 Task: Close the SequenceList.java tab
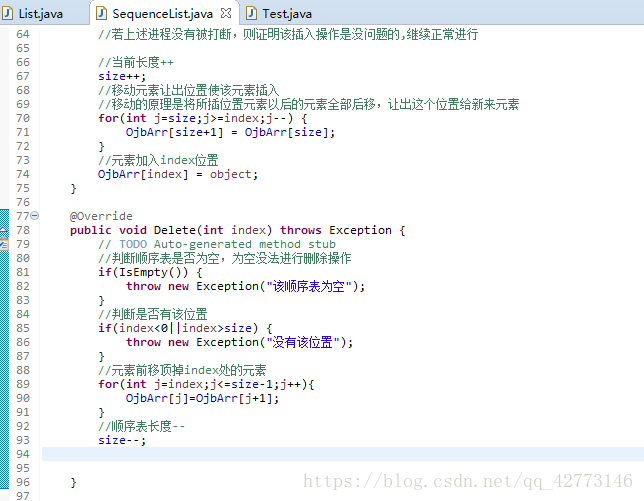click(x=226, y=13)
